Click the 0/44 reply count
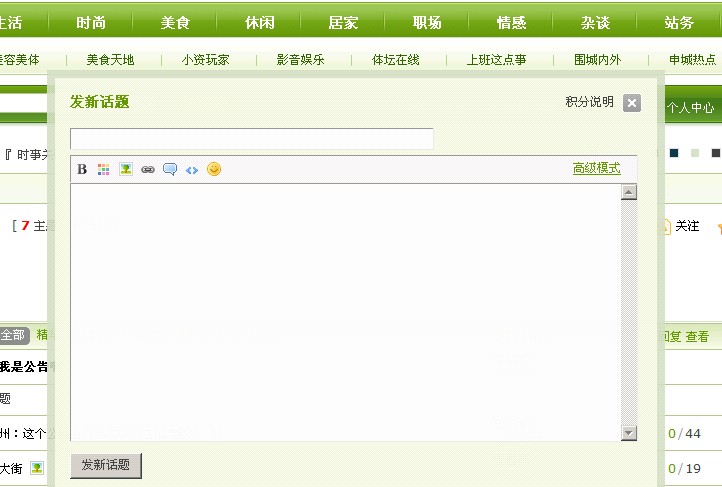 pos(684,434)
